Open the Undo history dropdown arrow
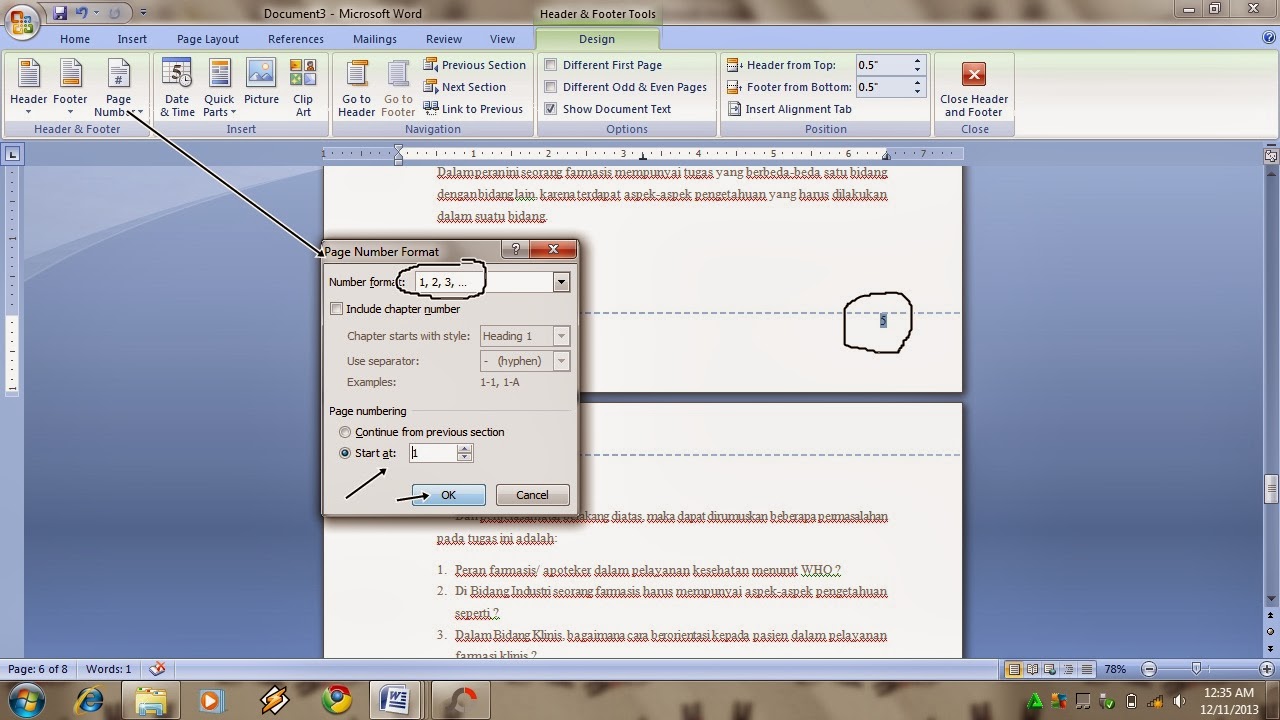Image resolution: width=1280 pixels, height=720 pixels. (x=97, y=14)
